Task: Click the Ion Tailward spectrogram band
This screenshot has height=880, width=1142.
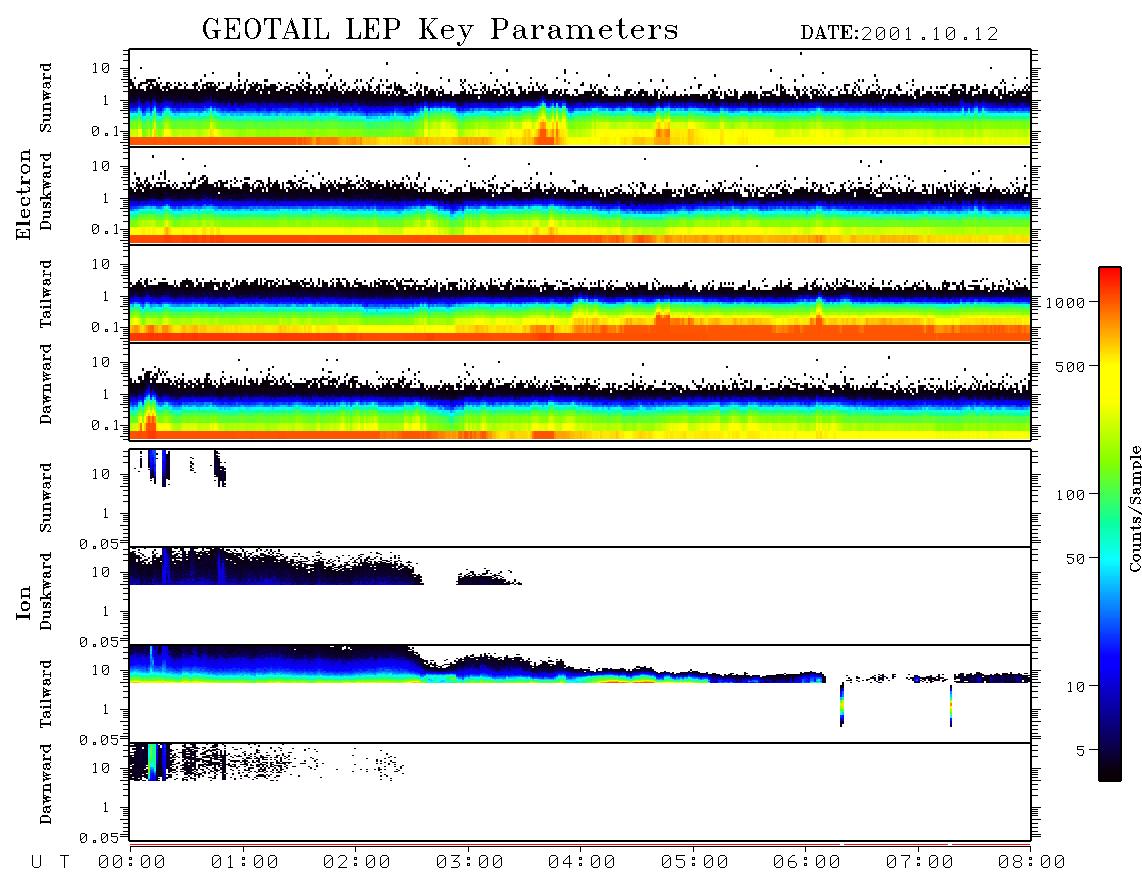Action: pyautogui.click(x=580, y=665)
